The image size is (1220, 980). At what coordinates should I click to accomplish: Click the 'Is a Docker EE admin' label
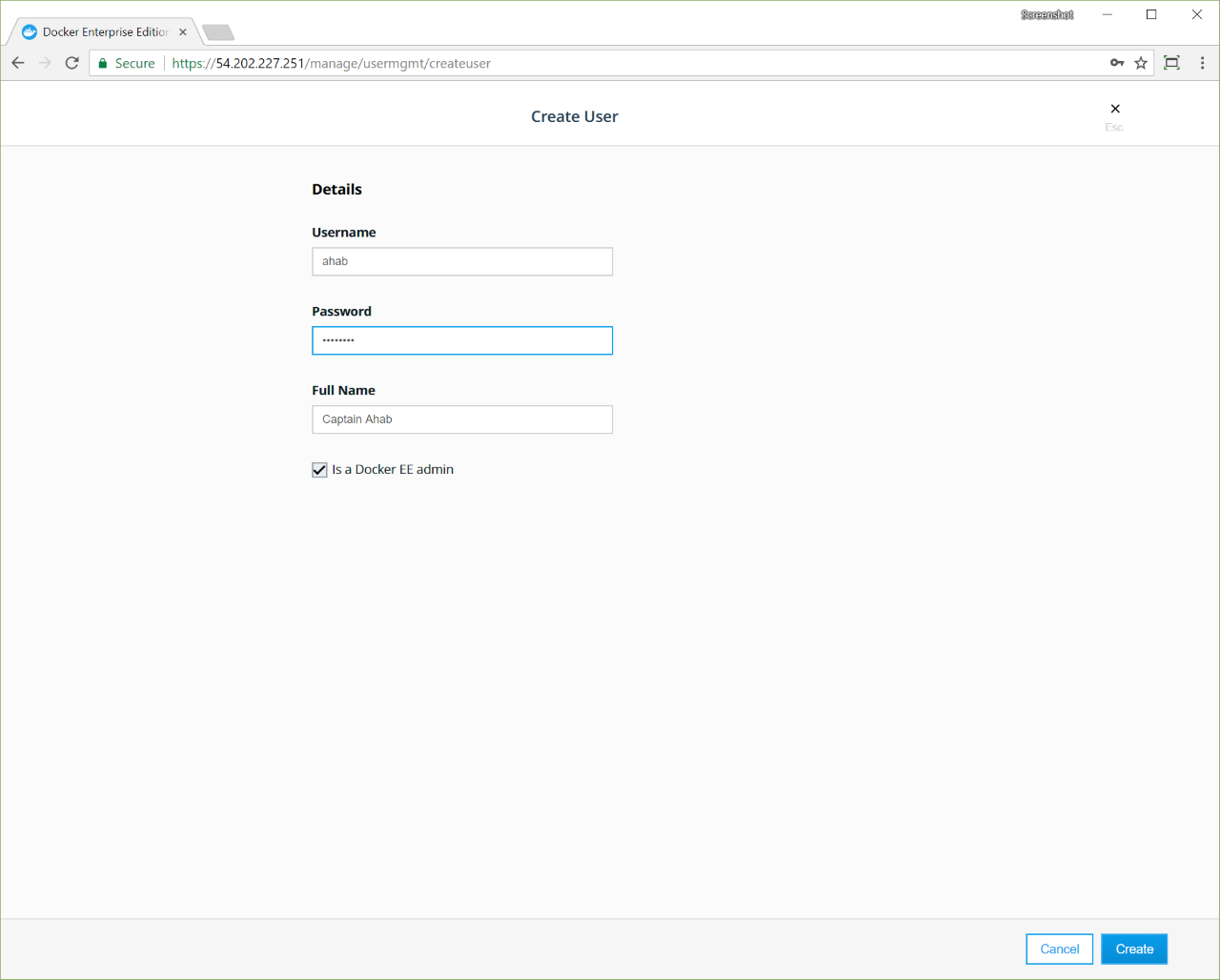coord(393,470)
